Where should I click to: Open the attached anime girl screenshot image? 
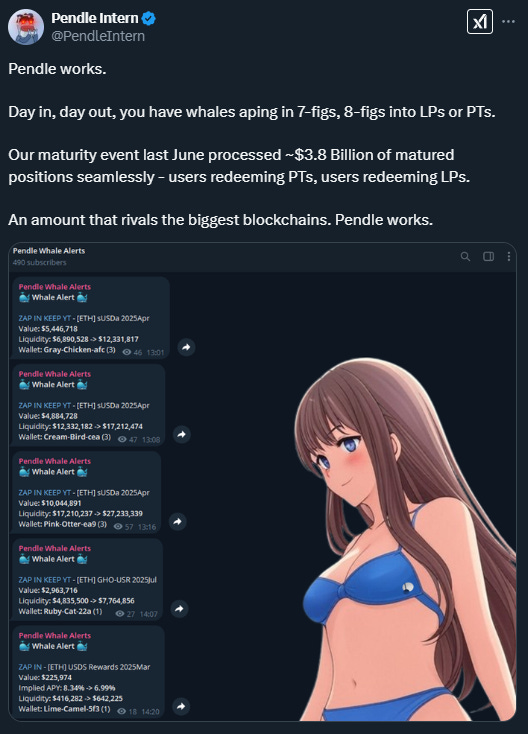[263, 482]
